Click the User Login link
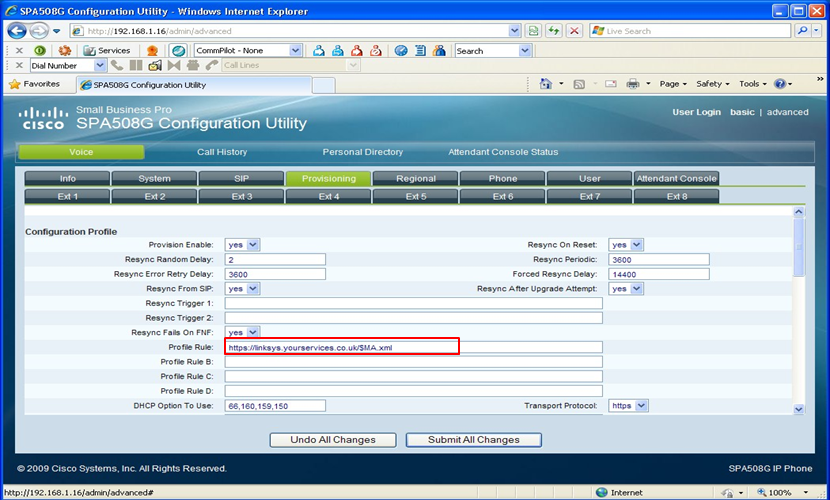 coord(696,112)
